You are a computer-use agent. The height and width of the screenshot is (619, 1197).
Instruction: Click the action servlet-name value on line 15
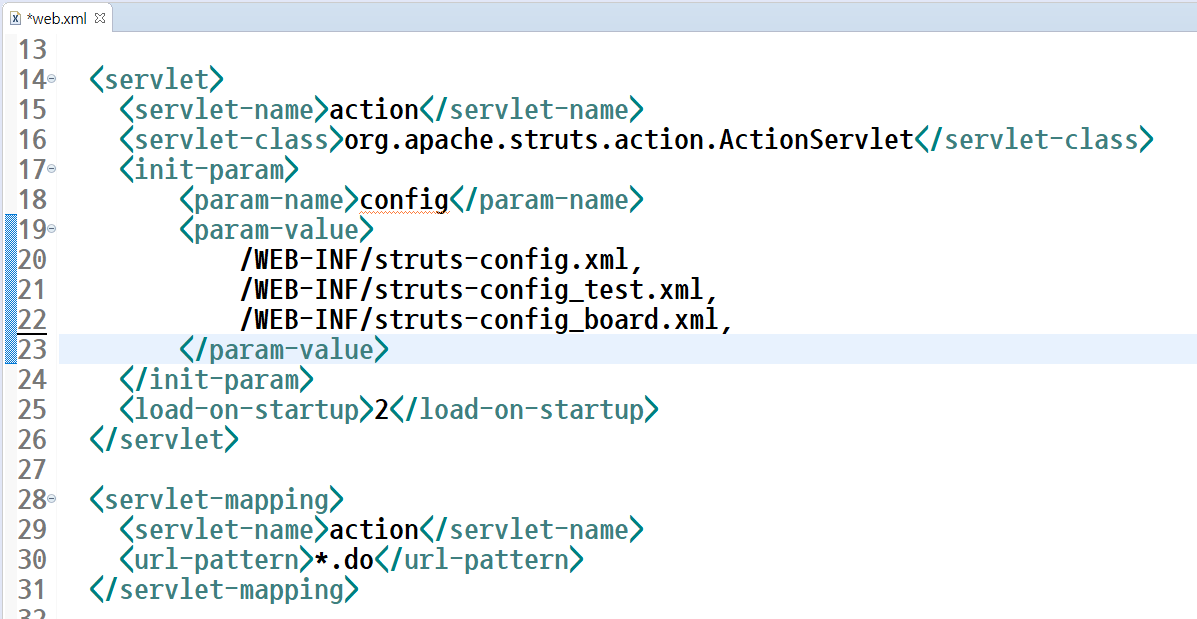[x=372, y=108]
